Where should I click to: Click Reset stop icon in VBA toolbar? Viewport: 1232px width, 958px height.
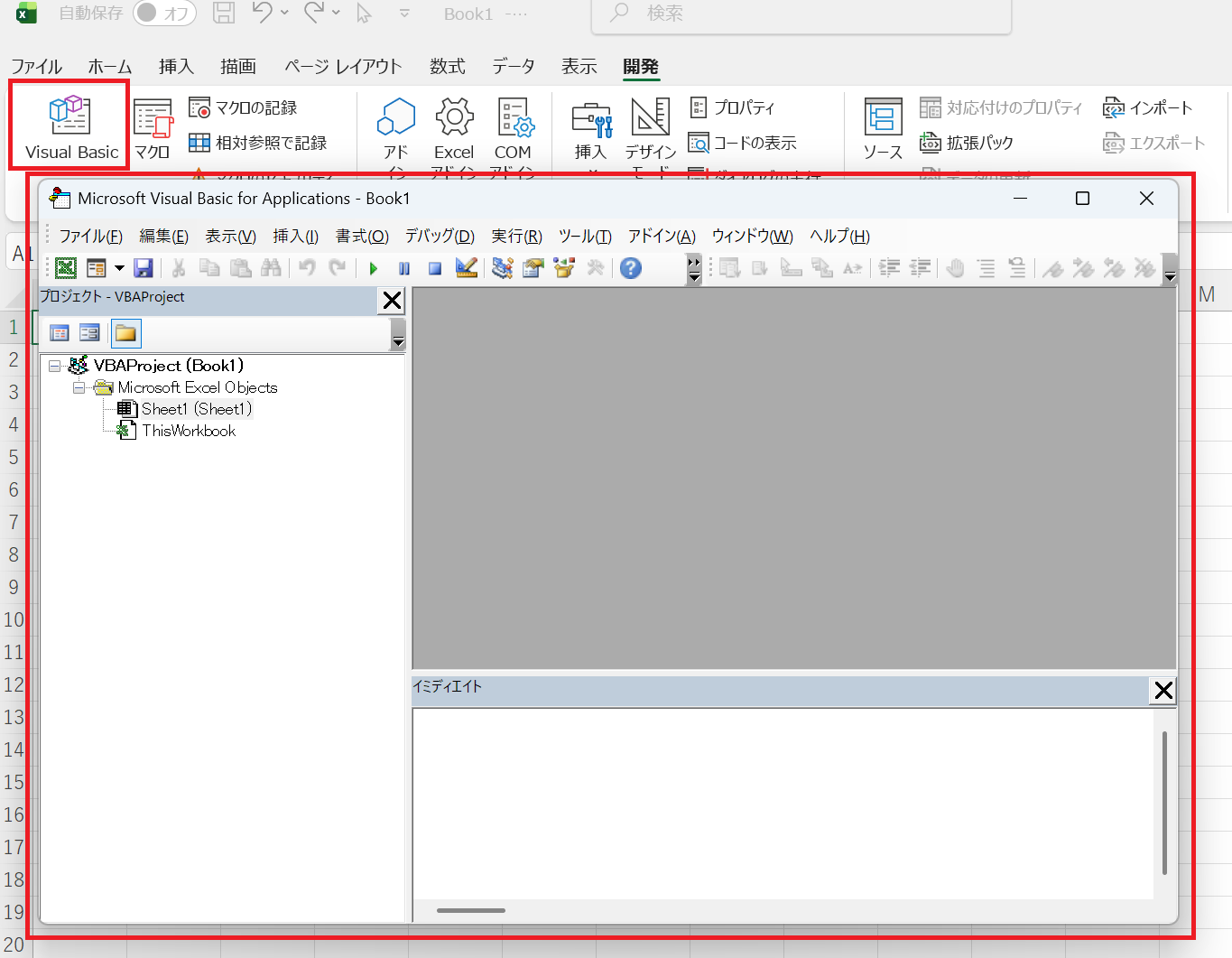click(435, 268)
